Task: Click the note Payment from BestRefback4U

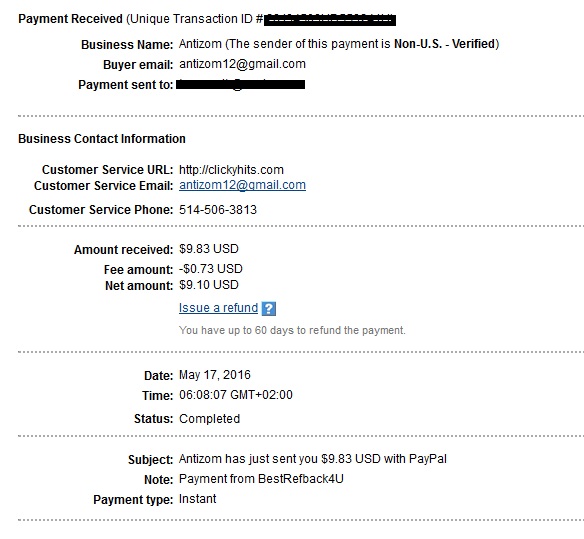Action: [261, 479]
